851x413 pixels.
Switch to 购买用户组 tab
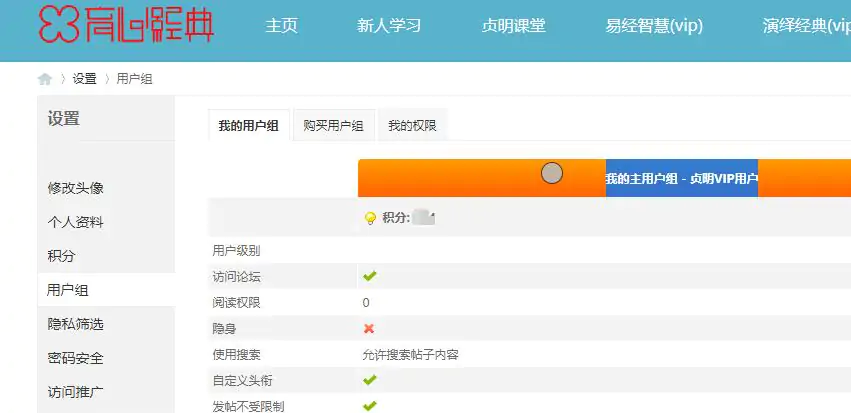coord(333,125)
